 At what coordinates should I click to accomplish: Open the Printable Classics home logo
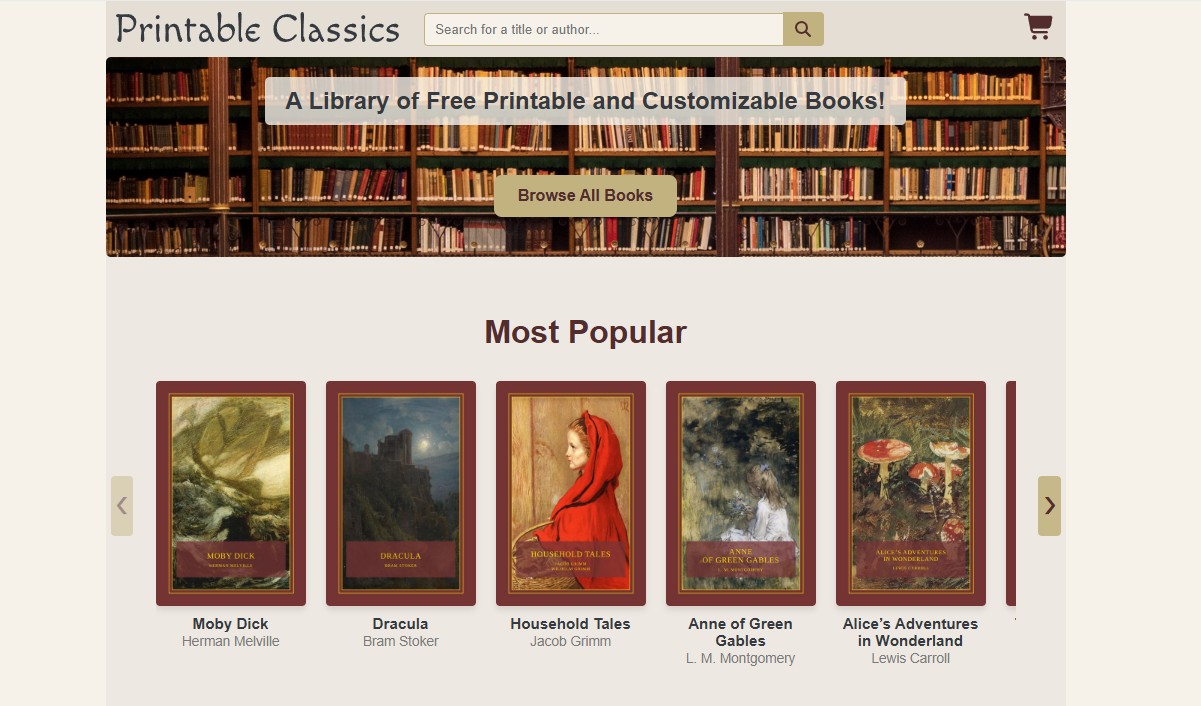click(258, 29)
